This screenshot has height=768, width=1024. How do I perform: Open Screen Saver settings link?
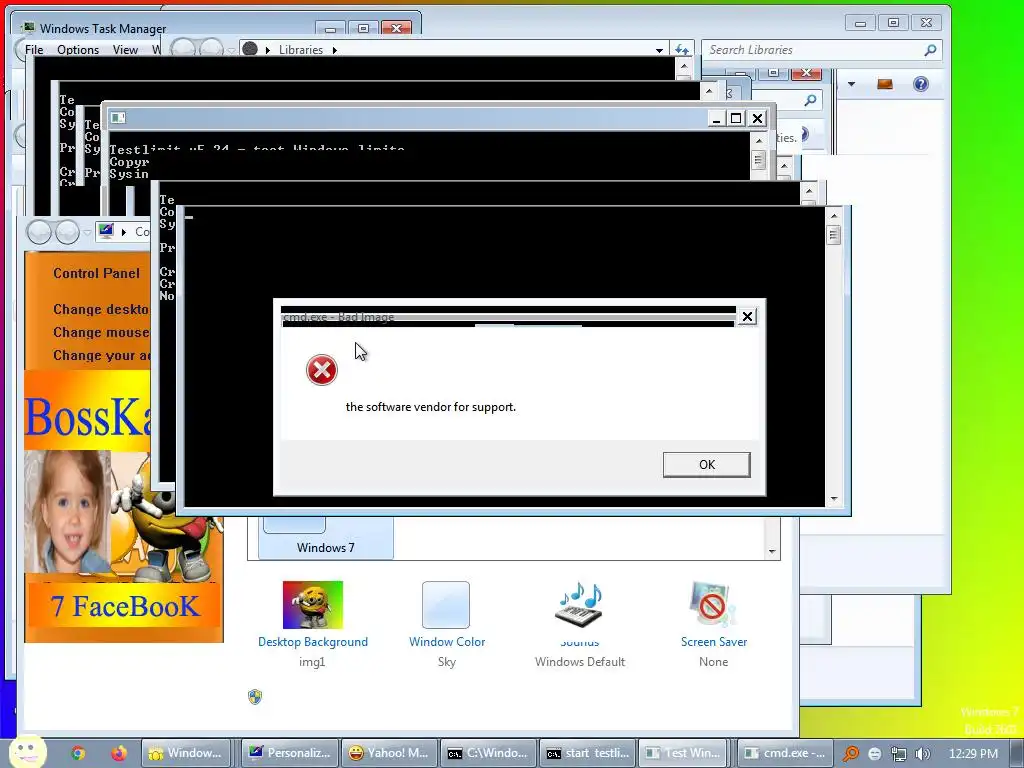click(714, 642)
